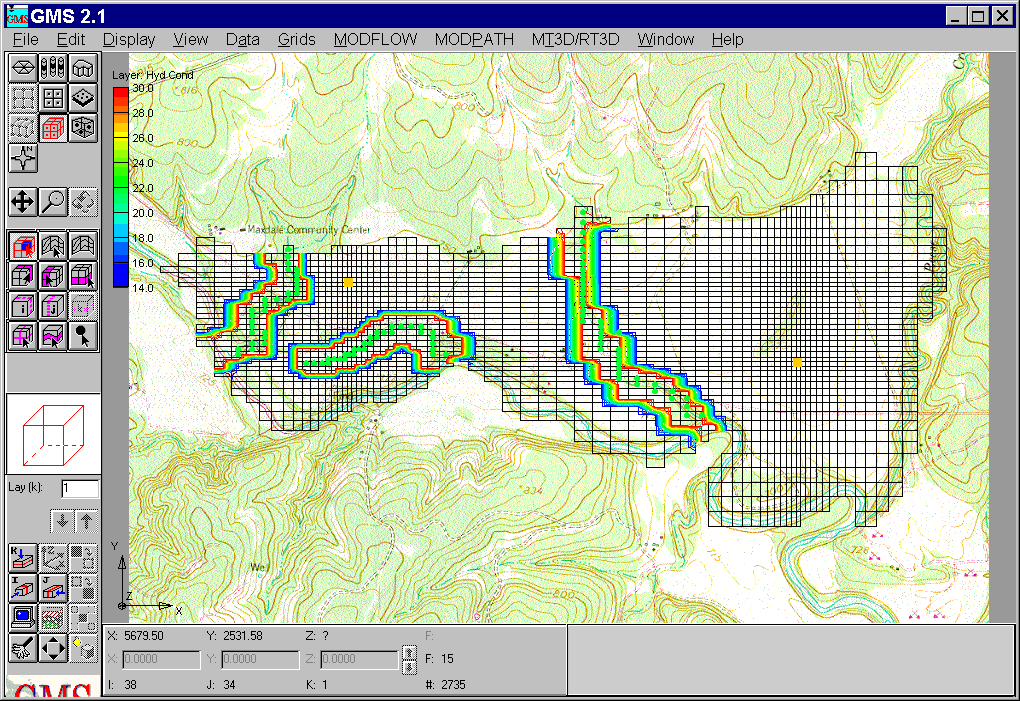1020x701 pixels.
Task: Click the X readout value 5679.50
Action: coord(144,636)
